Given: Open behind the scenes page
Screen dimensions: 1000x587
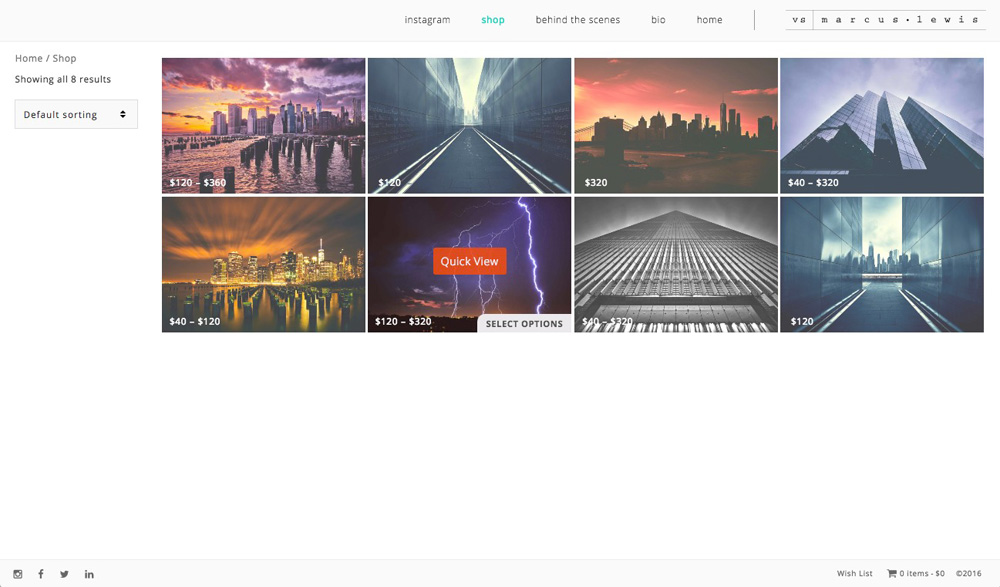Looking at the screenshot, I should pos(578,20).
